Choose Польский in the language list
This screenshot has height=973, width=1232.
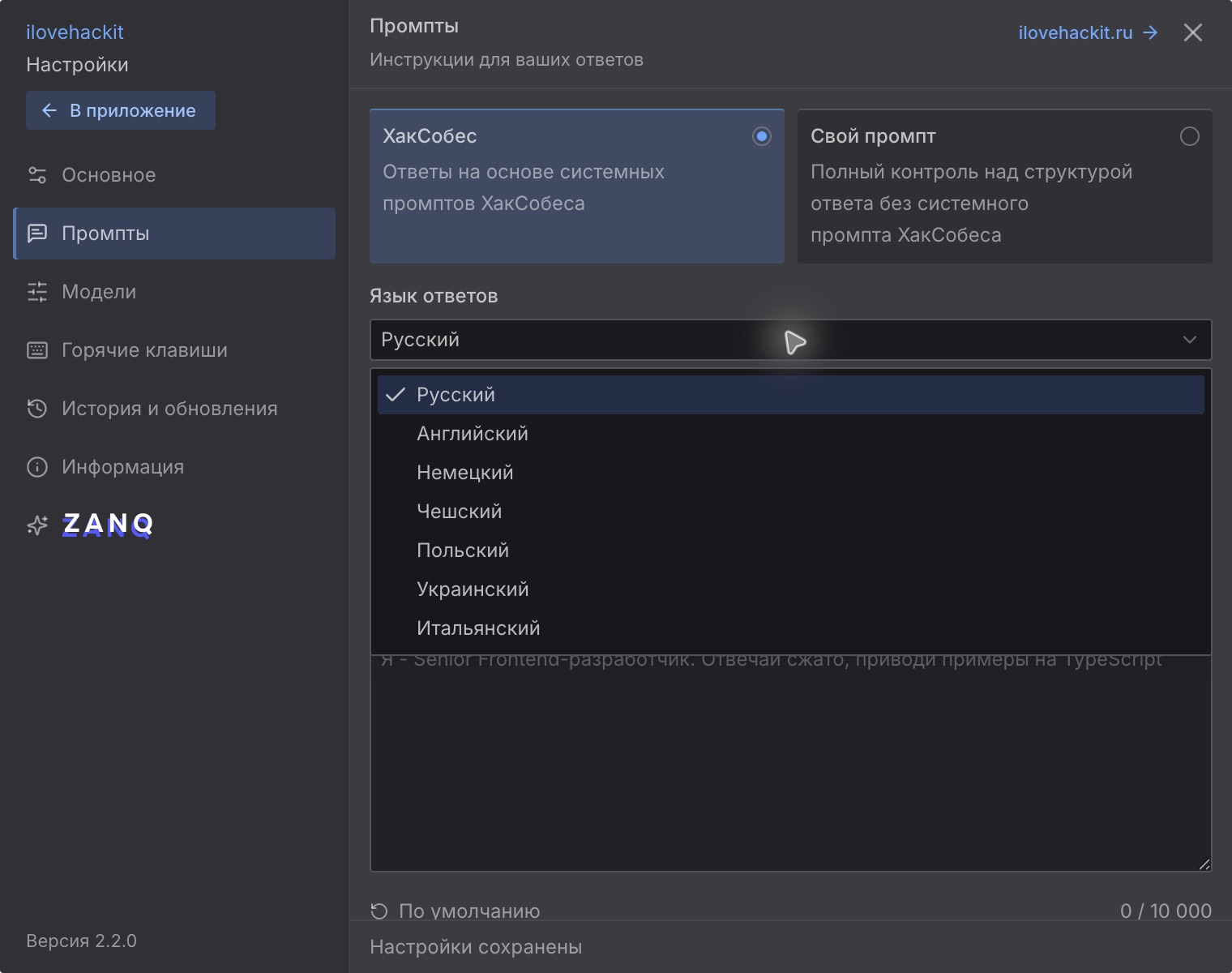pyautogui.click(x=791, y=551)
